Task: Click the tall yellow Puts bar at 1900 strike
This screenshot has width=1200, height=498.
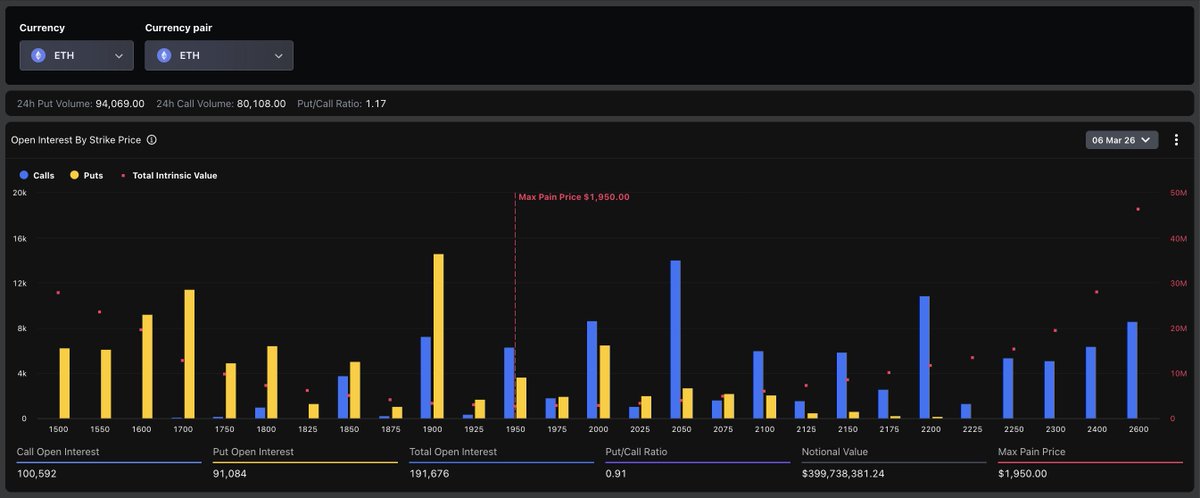Action: [438, 335]
